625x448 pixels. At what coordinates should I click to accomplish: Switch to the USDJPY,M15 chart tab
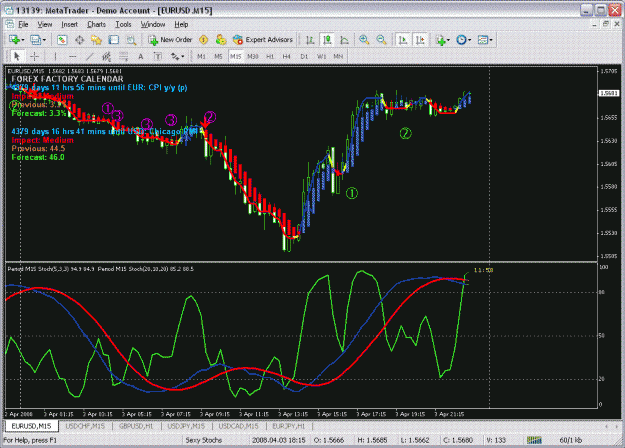[x=186, y=426]
